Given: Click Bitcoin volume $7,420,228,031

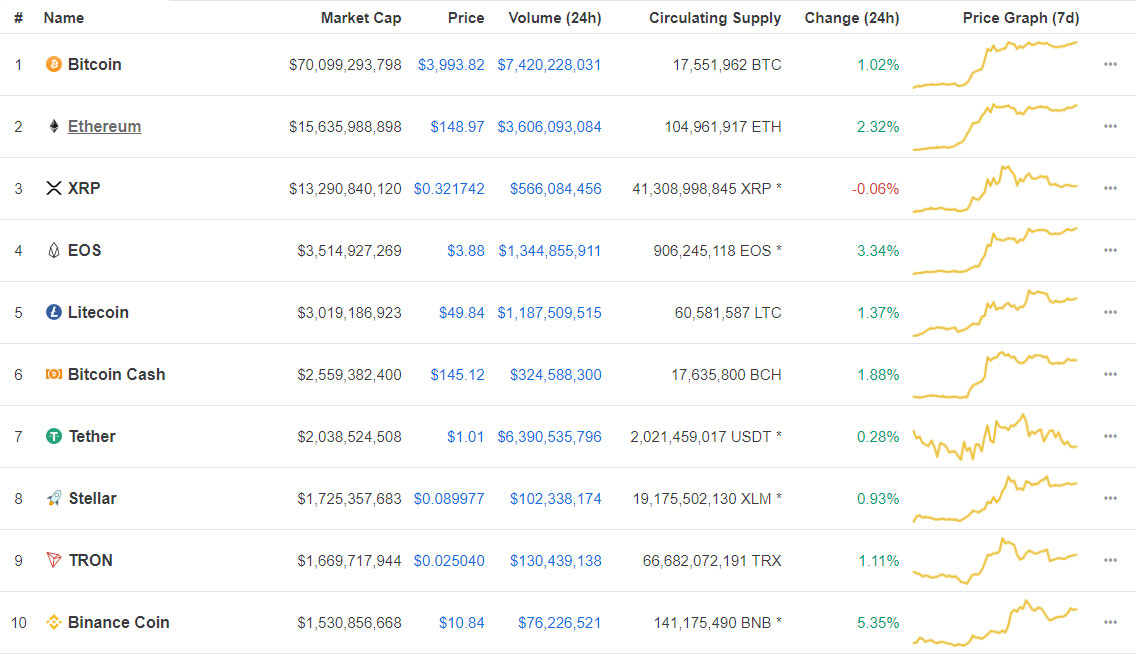Looking at the screenshot, I should 549,65.
